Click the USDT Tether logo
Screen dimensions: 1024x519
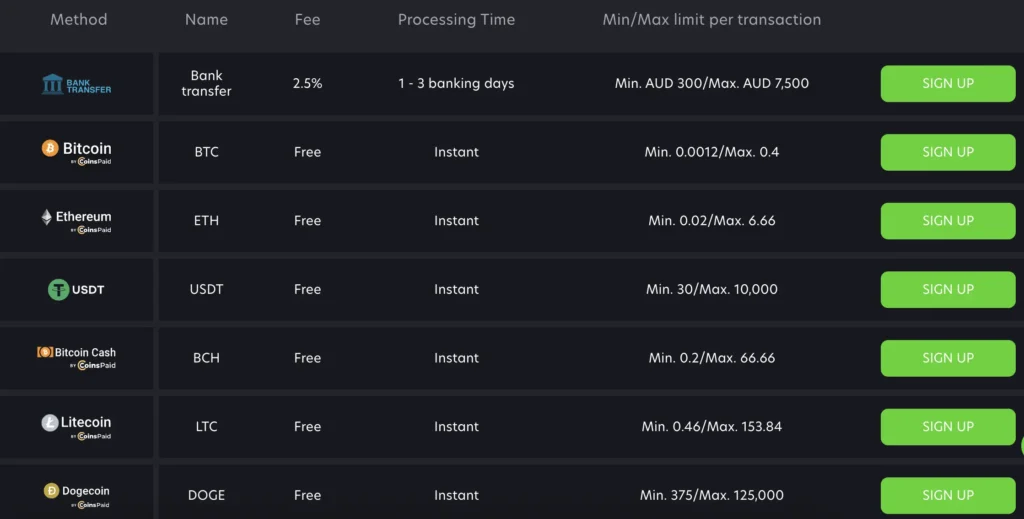pyautogui.click(x=76, y=290)
